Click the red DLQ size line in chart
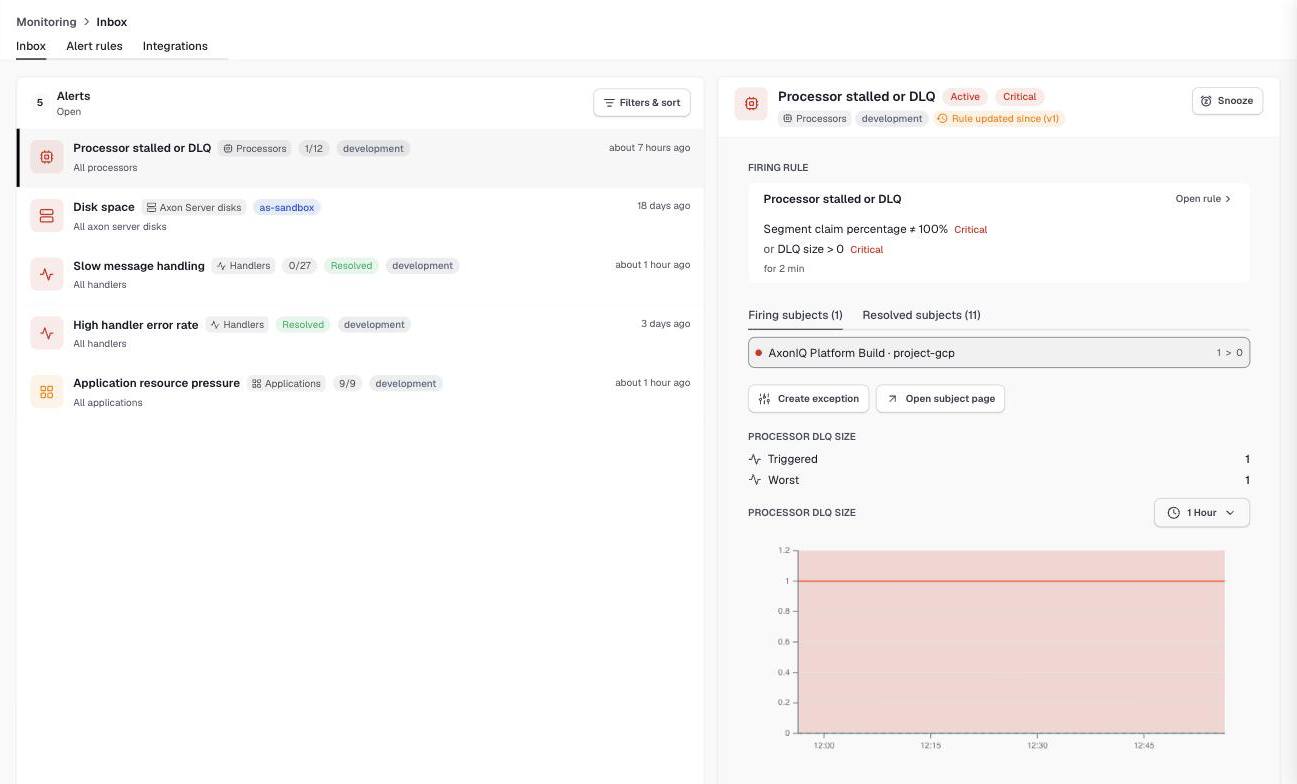 (x=1011, y=581)
